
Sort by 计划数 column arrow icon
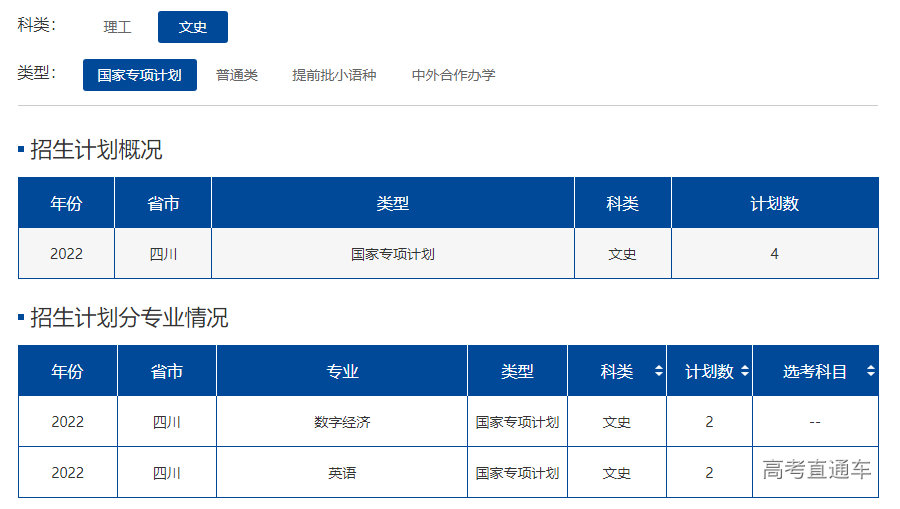(743, 371)
